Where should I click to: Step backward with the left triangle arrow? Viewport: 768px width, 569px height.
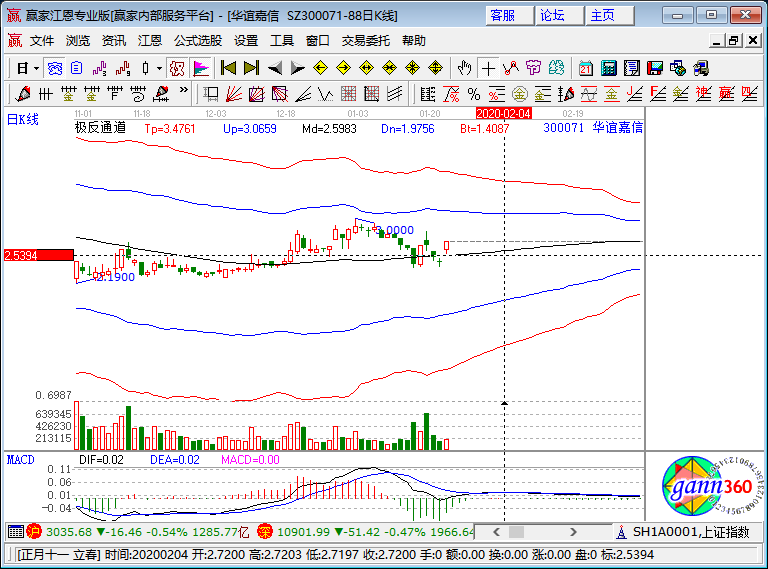coord(275,68)
